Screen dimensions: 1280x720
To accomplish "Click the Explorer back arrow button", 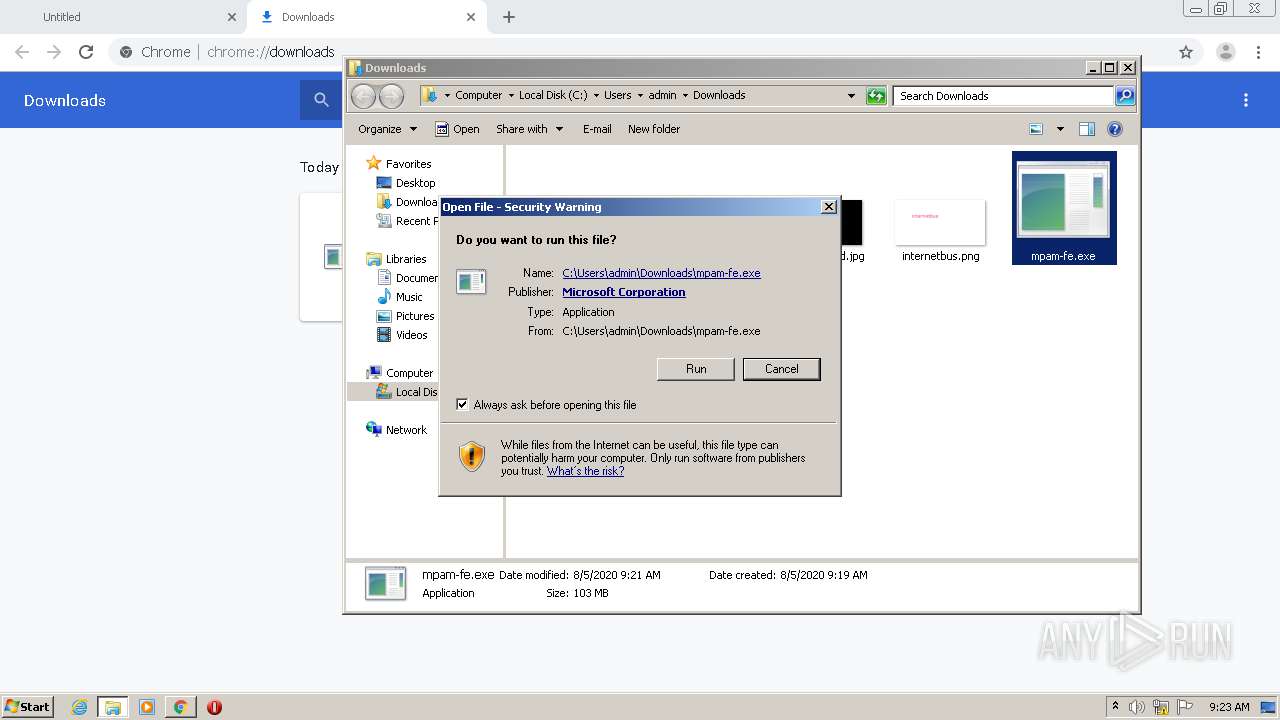I will [363, 96].
